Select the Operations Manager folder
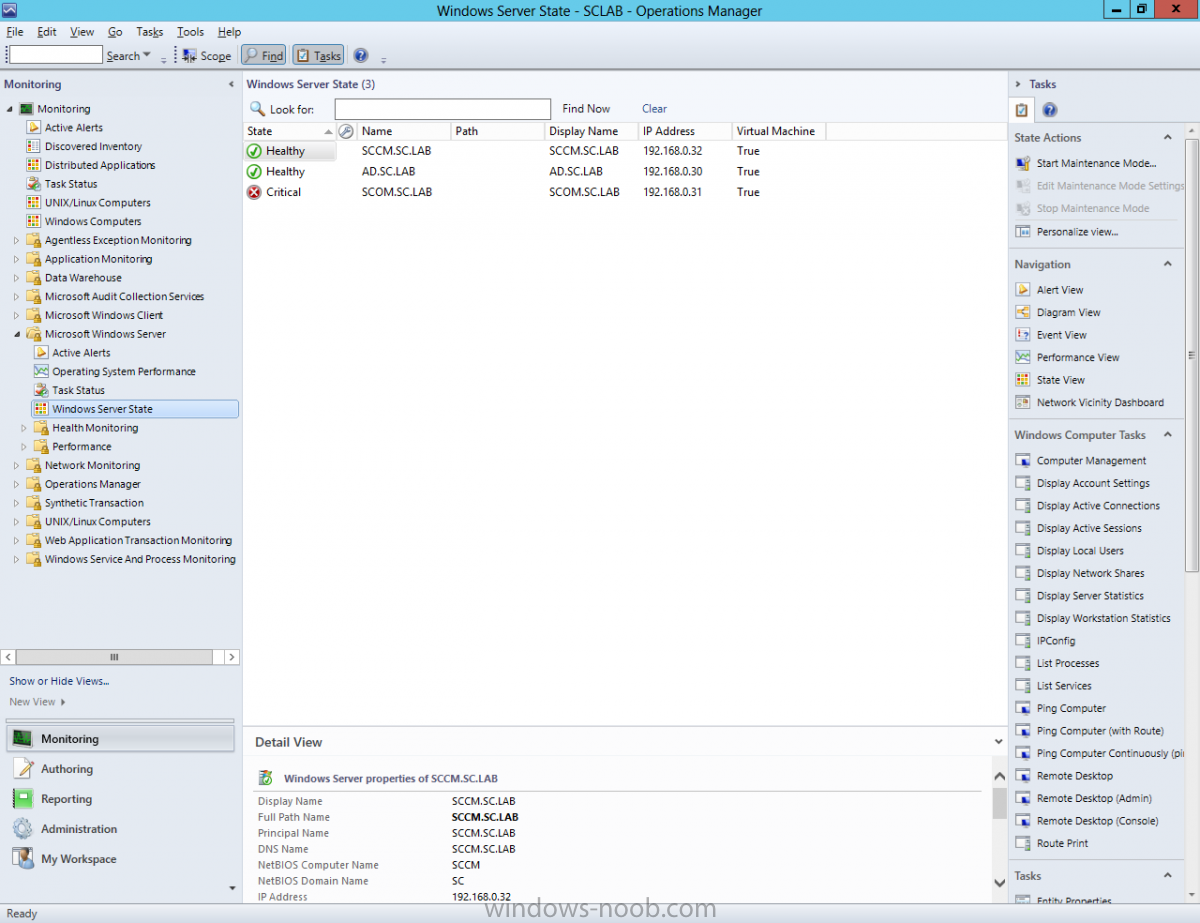Viewport: 1200px width, 923px height. [x=92, y=484]
